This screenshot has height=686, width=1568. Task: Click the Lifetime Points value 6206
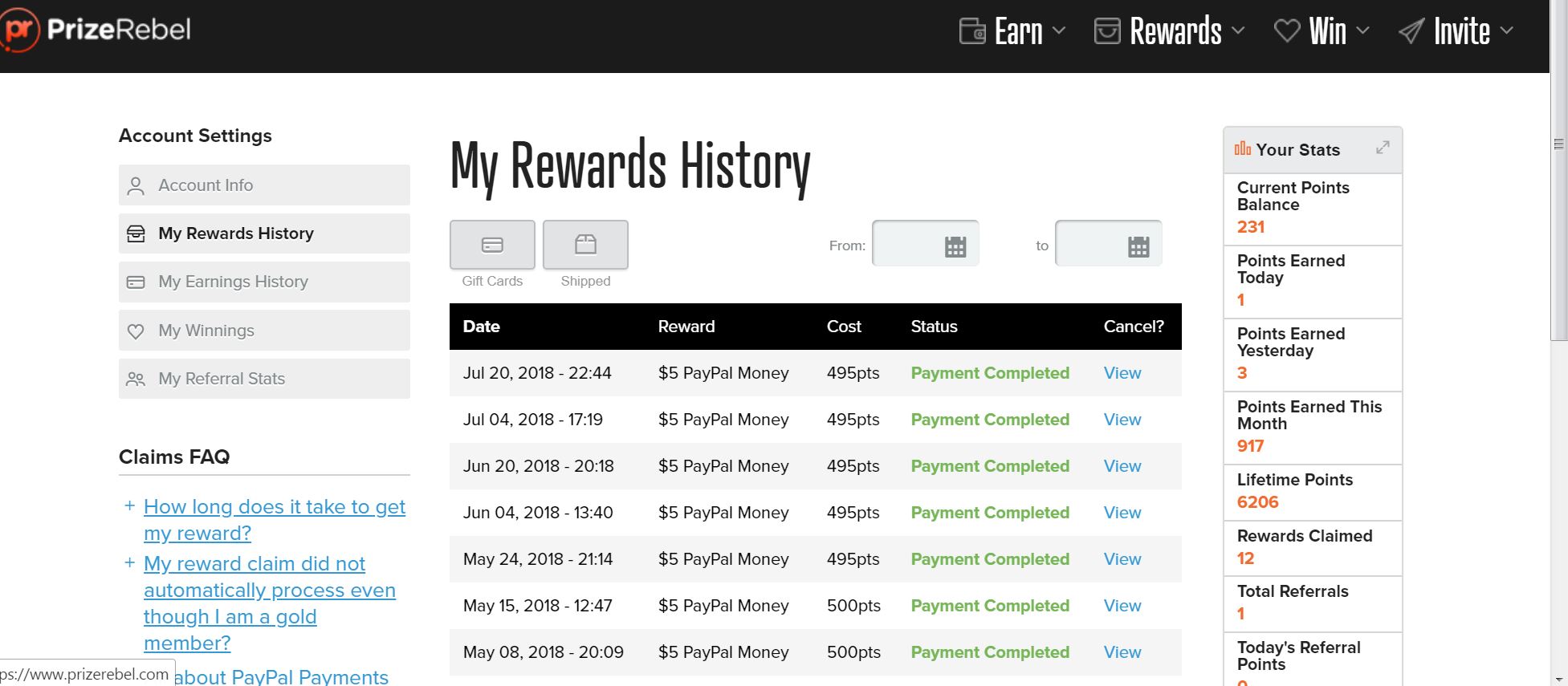pyautogui.click(x=1257, y=502)
